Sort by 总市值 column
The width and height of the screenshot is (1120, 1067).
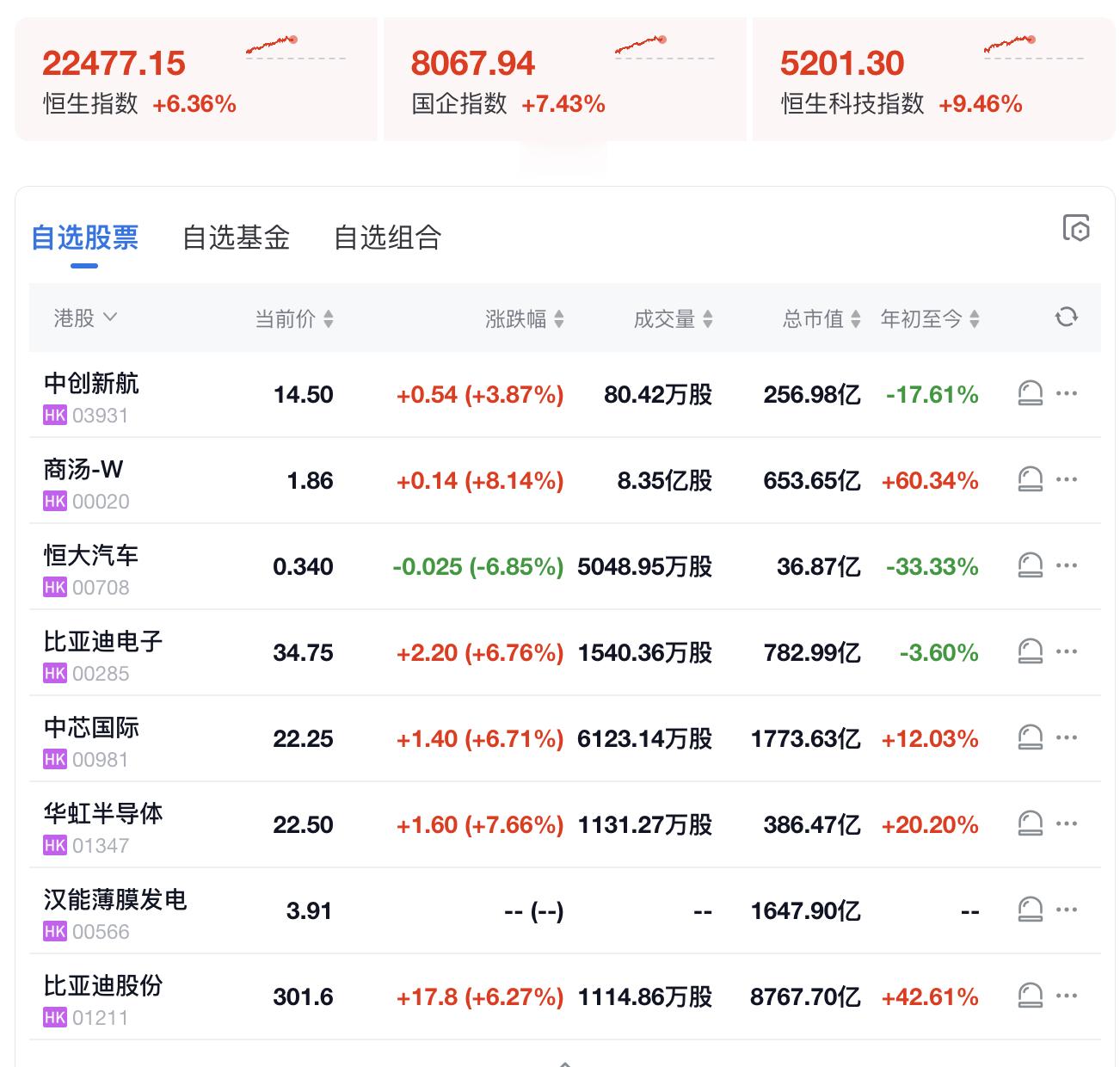coord(822,319)
